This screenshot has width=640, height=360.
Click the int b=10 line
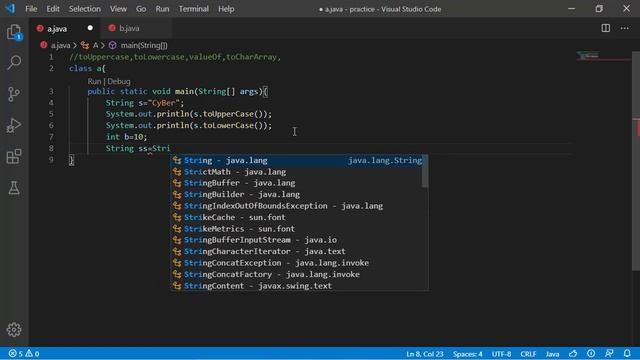pyautogui.click(x=126, y=137)
